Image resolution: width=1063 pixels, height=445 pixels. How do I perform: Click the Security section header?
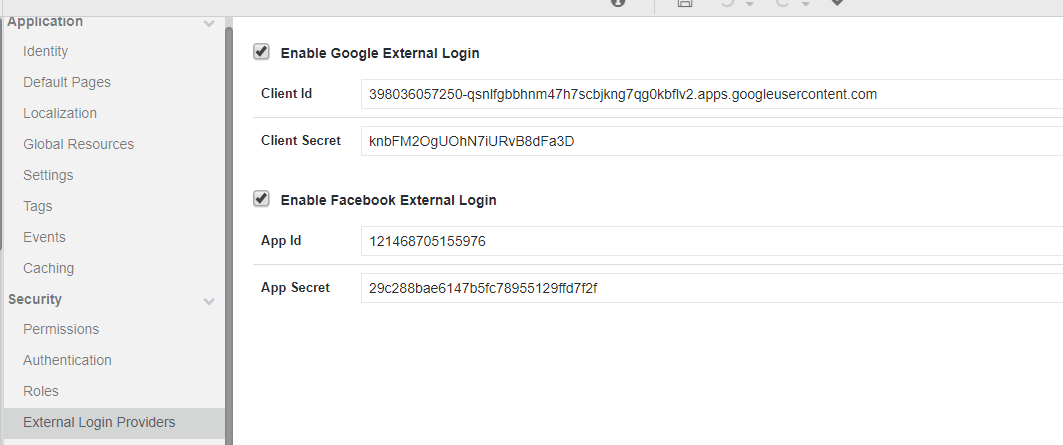coord(35,299)
